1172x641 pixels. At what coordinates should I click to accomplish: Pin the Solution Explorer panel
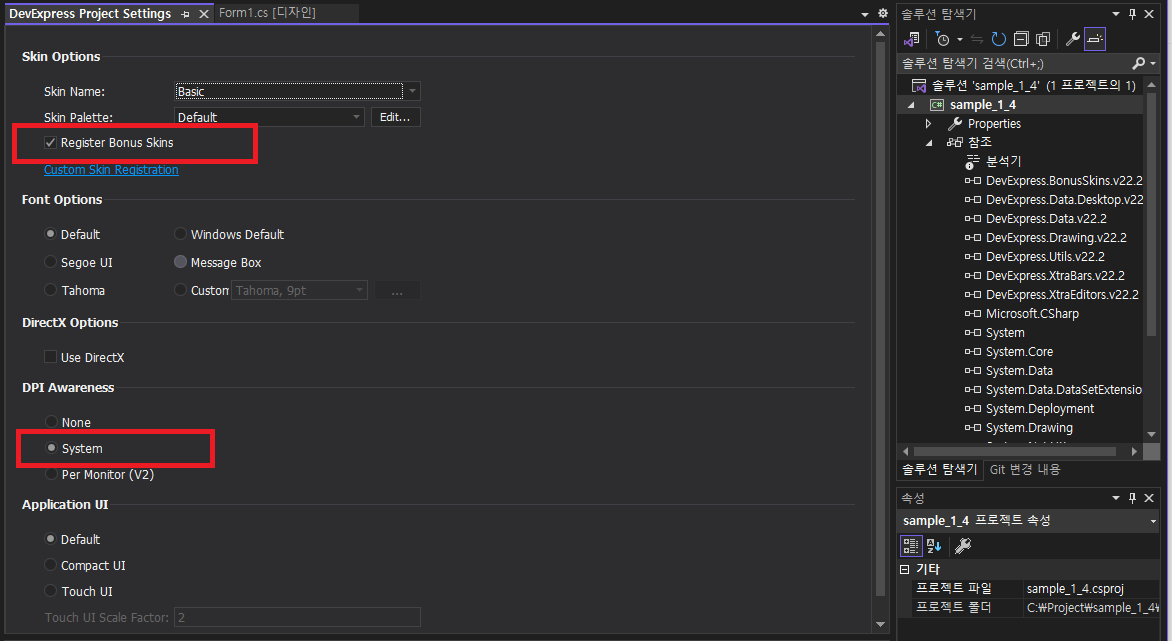(1132, 13)
